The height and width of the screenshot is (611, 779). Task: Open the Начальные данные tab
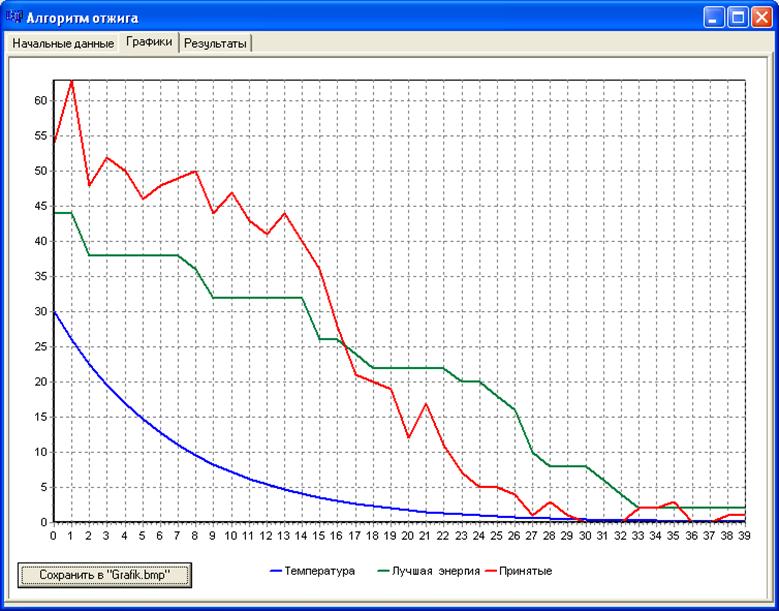pyautogui.click(x=63, y=44)
